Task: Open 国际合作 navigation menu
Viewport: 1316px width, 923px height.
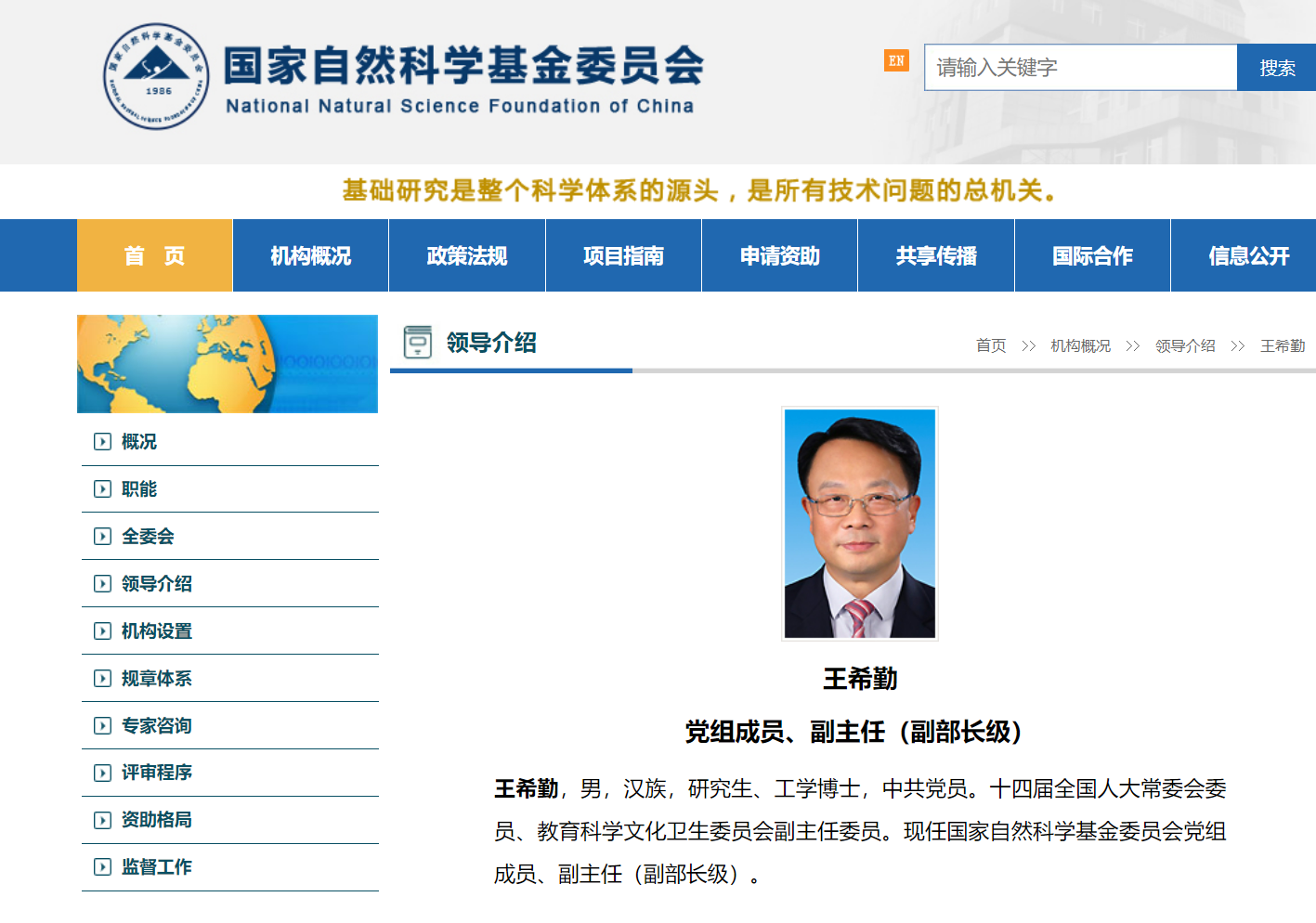Action: 1092,255
